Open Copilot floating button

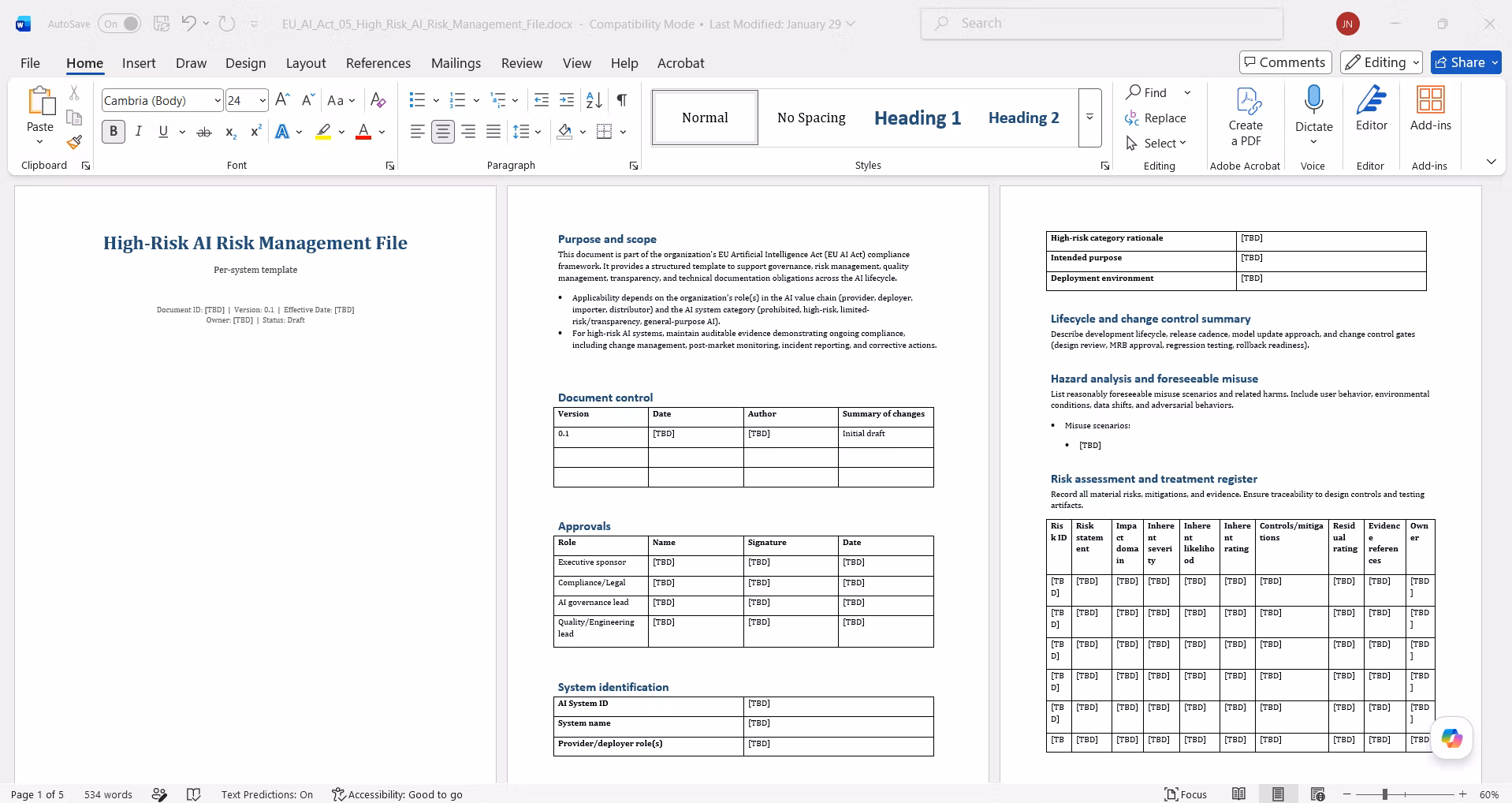click(1451, 738)
